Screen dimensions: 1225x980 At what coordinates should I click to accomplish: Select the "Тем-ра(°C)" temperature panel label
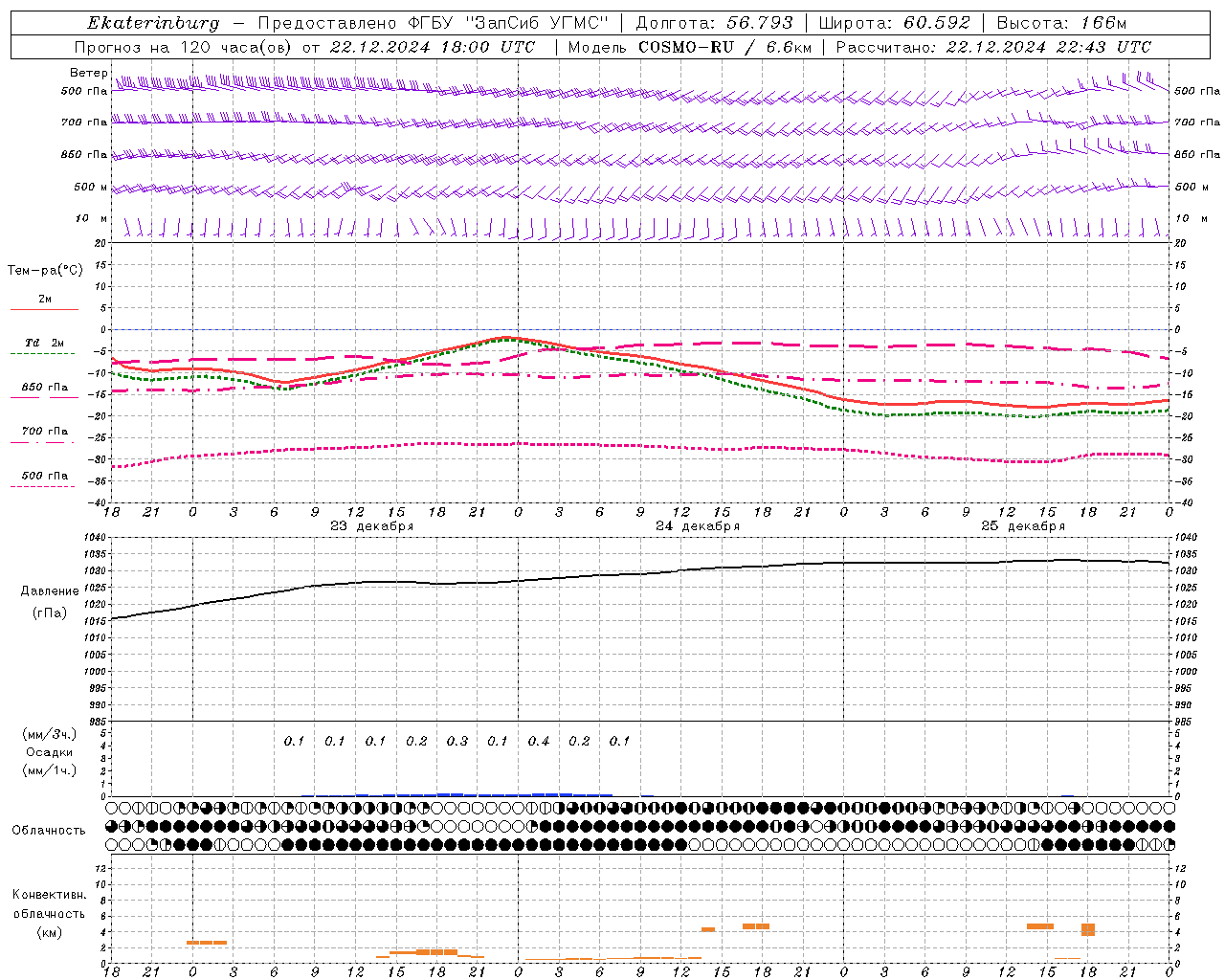(45, 270)
